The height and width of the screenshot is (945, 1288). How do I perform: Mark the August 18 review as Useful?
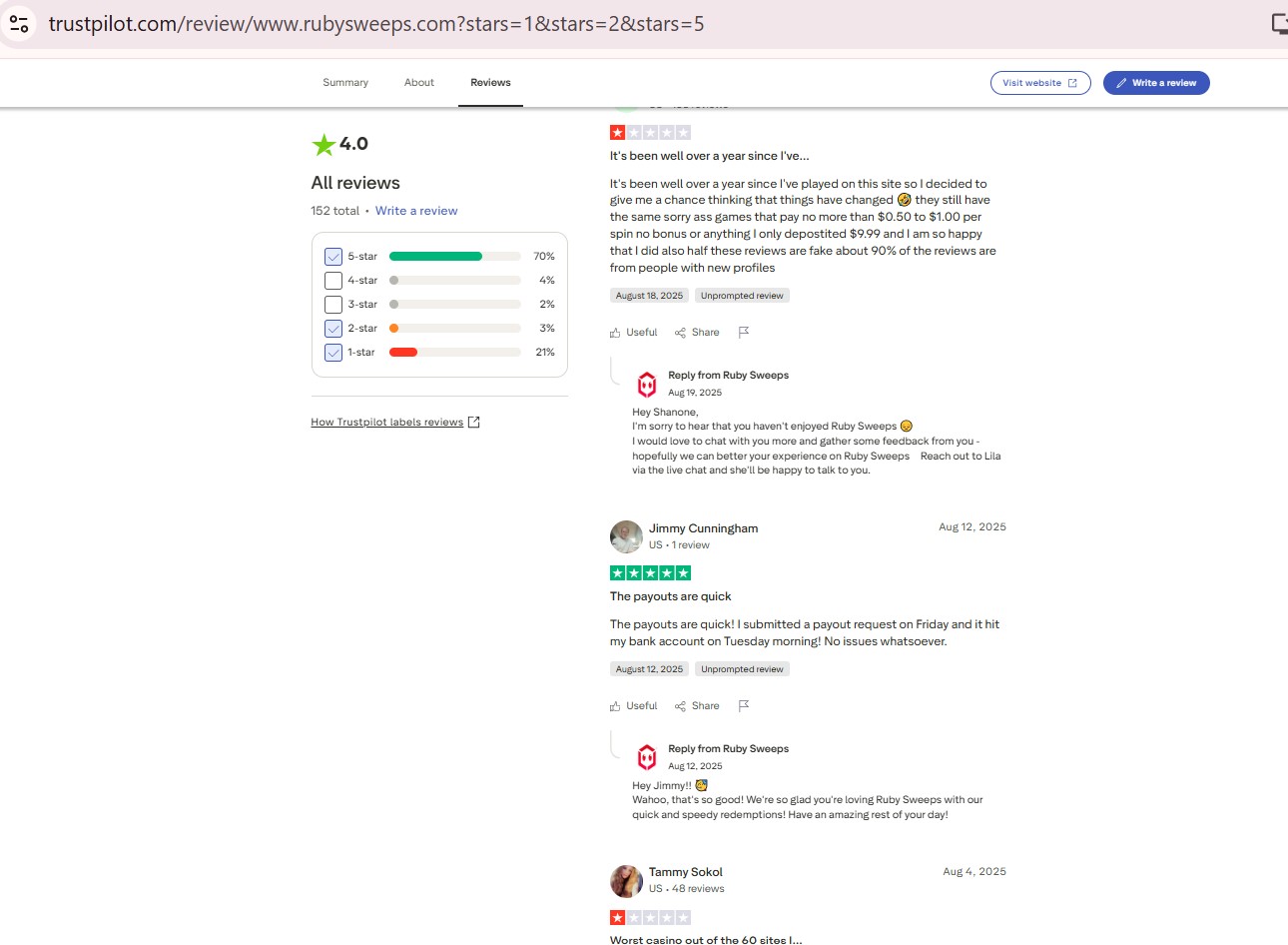(x=634, y=333)
